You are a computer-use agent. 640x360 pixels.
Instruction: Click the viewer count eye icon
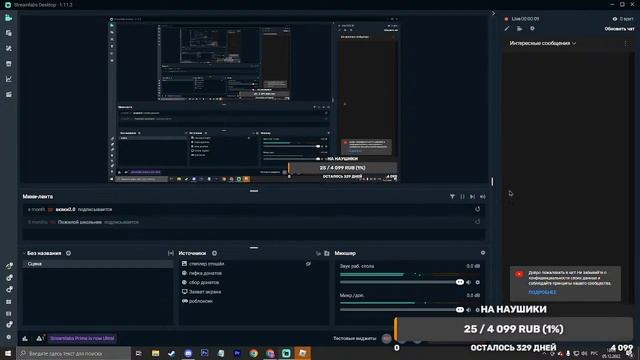(615, 19)
